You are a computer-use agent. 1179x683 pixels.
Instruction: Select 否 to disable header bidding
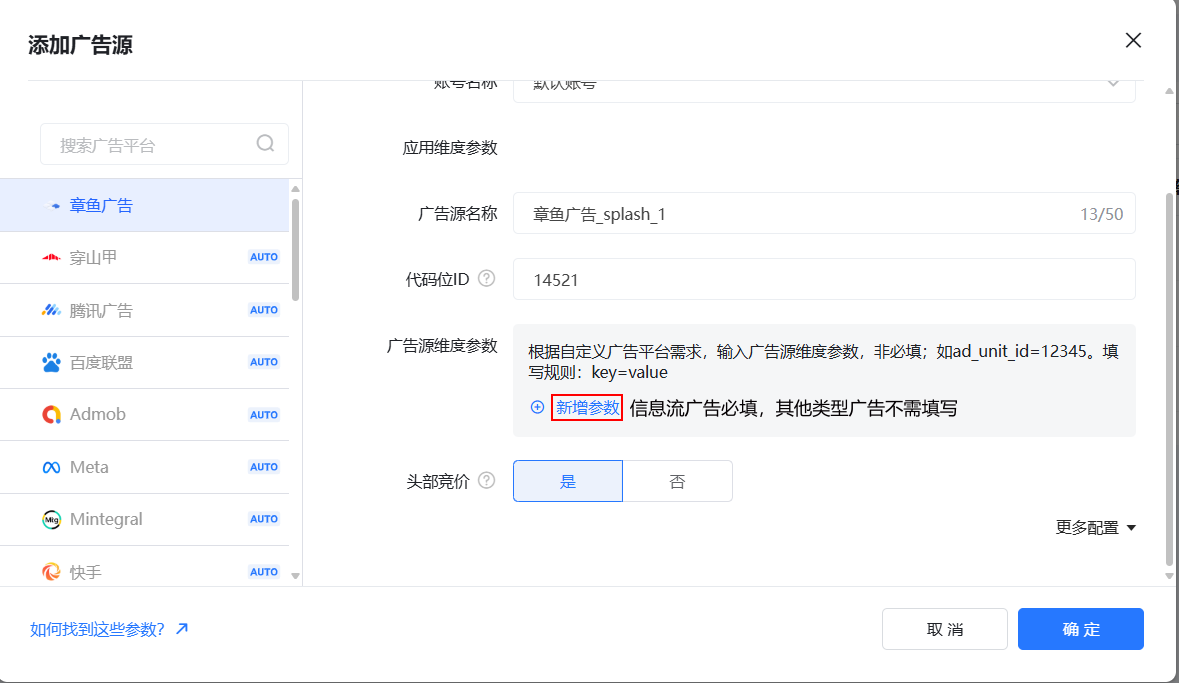[x=678, y=481]
